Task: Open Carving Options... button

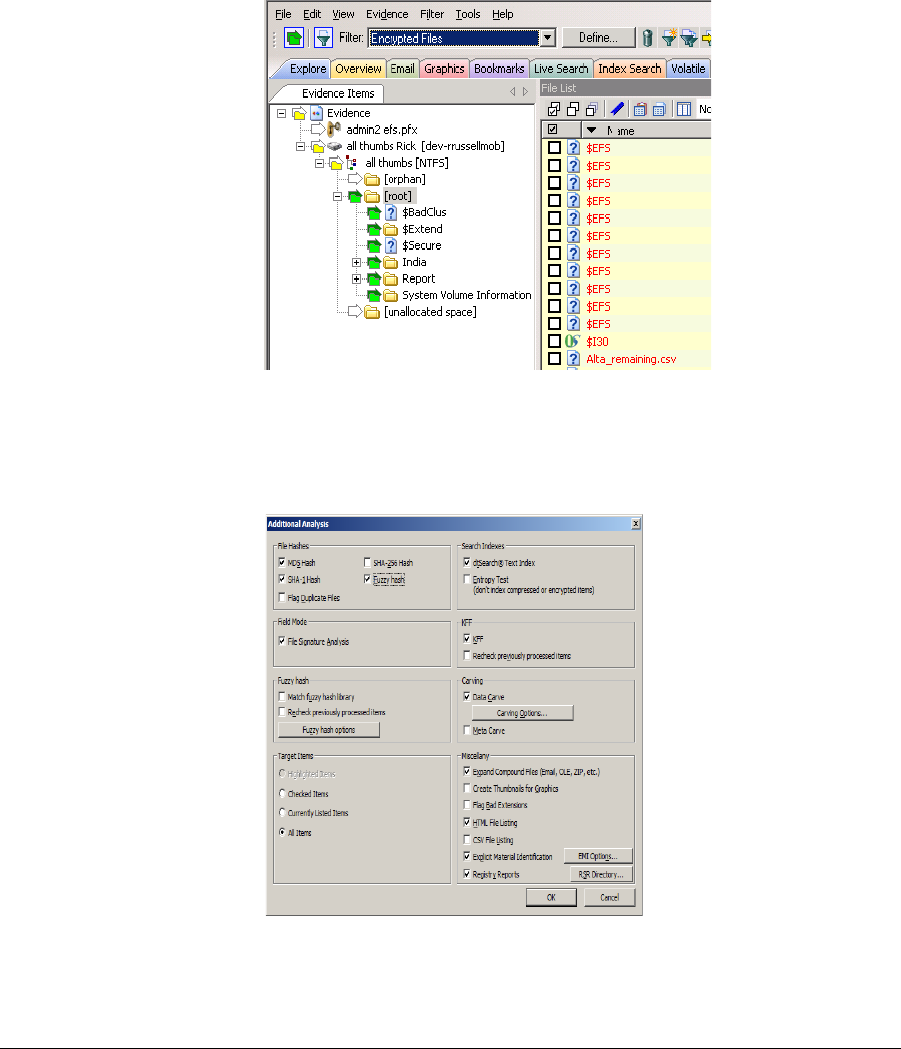Action: (x=522, y=713)
